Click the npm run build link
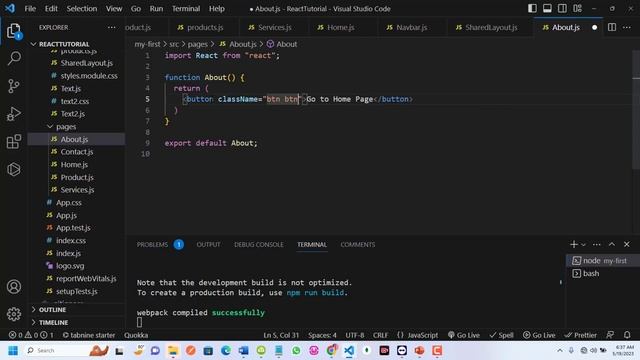This screenshot has height=360, width=640. point(316,293)
